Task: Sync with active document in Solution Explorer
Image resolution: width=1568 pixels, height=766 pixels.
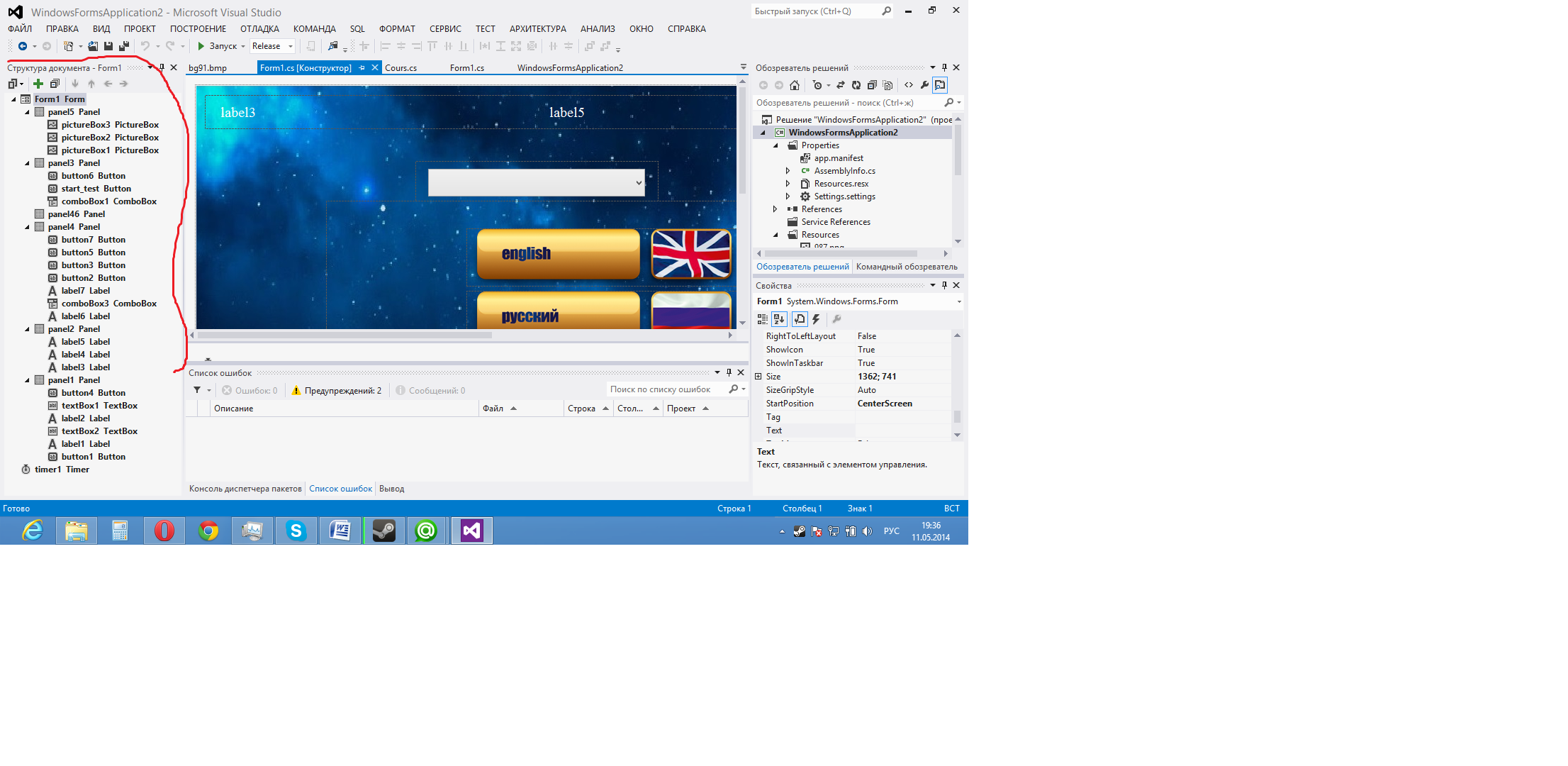Action: [x=841, y=85]
